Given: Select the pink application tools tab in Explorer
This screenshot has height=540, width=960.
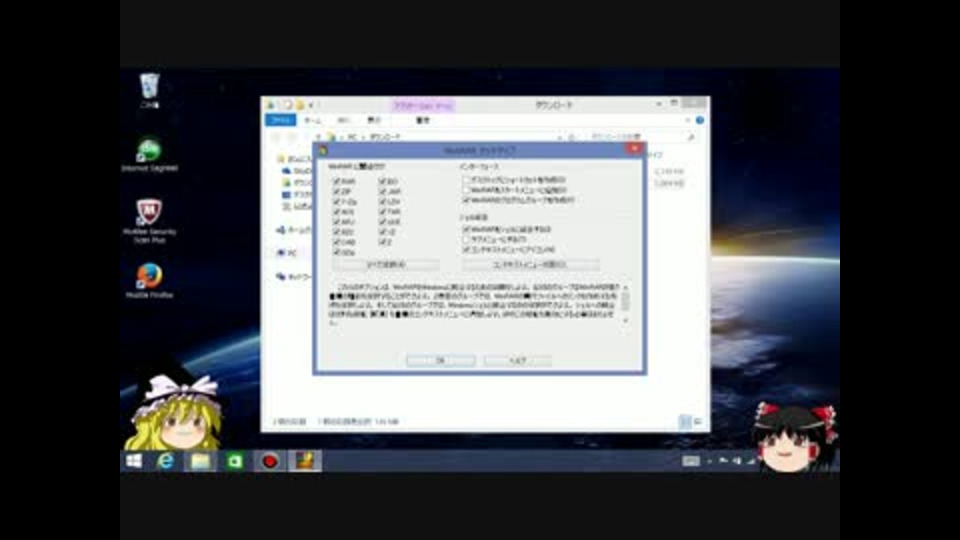Looking at the screenshot, I should tap(423, 105).
